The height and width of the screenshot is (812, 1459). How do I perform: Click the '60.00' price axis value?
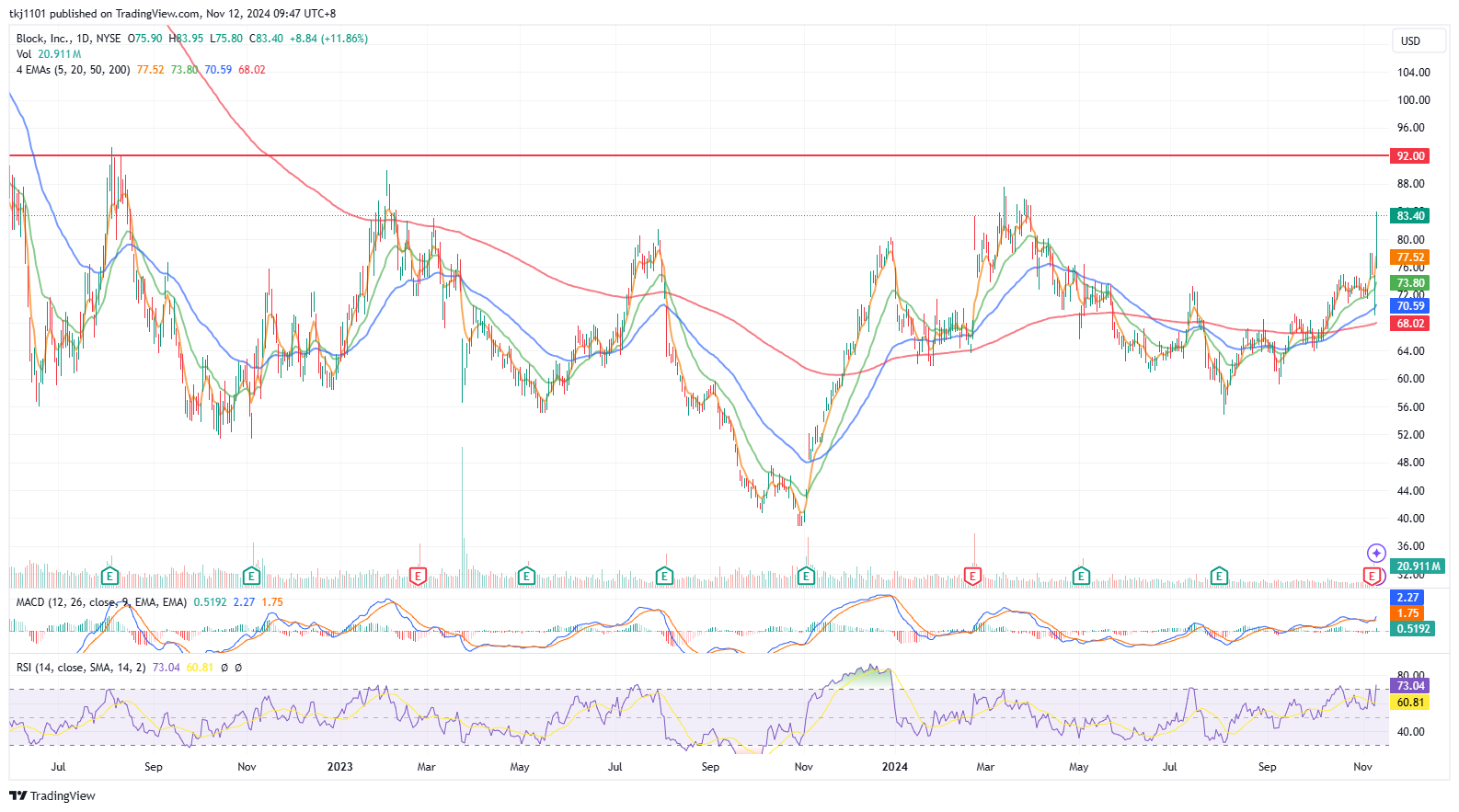[1410, 379]
